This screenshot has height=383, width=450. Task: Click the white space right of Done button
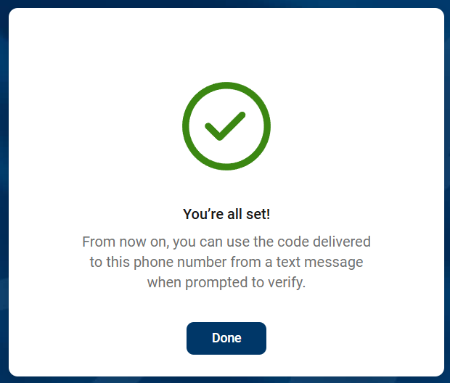click(x=355, y=338)
